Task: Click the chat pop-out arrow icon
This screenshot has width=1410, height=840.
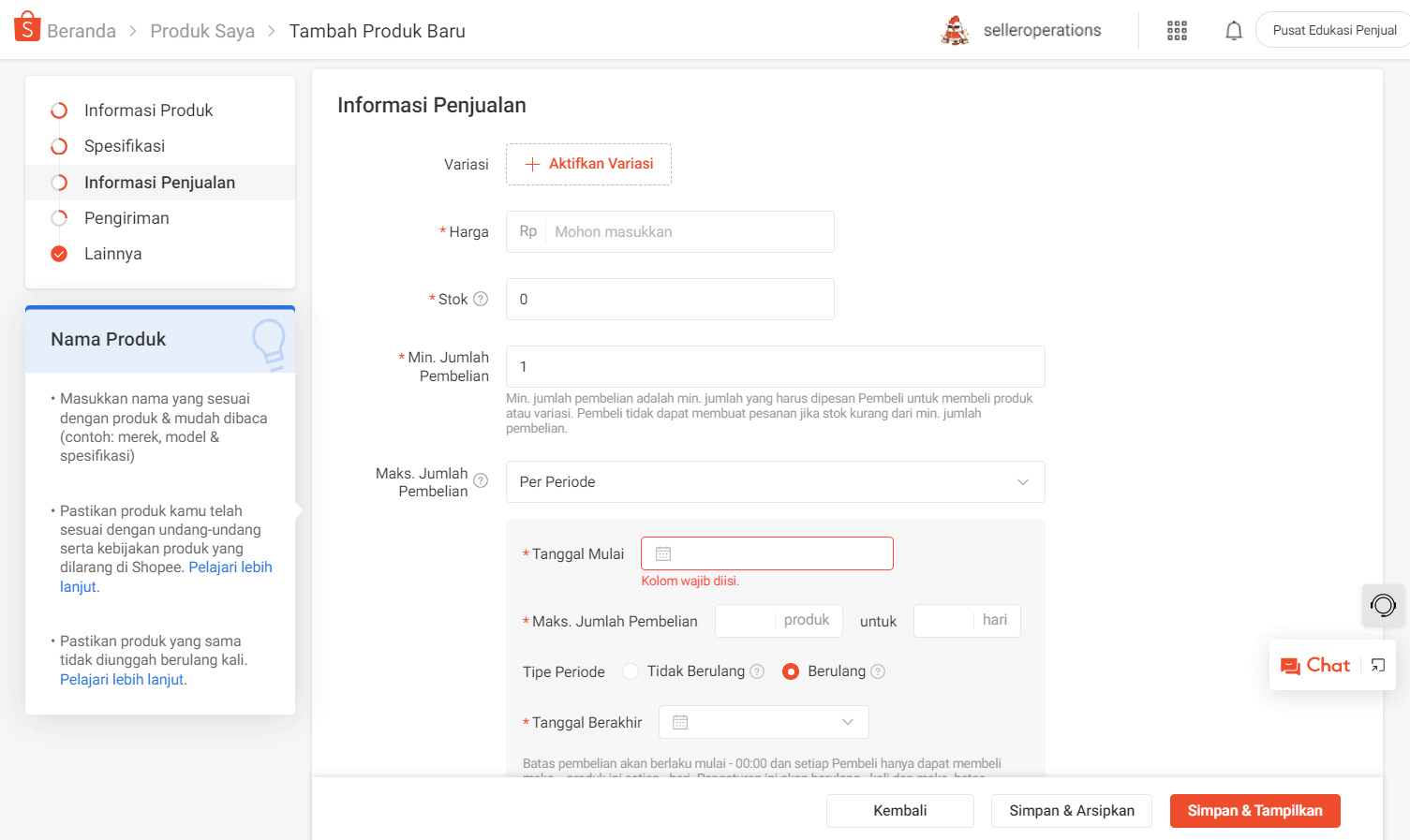Action: pyautogui.click(x=1376, y=665)
